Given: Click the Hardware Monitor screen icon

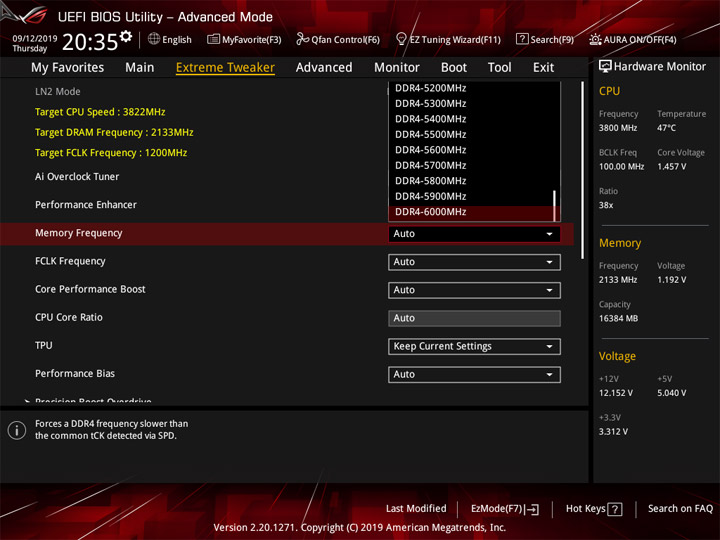Looking at the screenshot, I should pos(605,66).
